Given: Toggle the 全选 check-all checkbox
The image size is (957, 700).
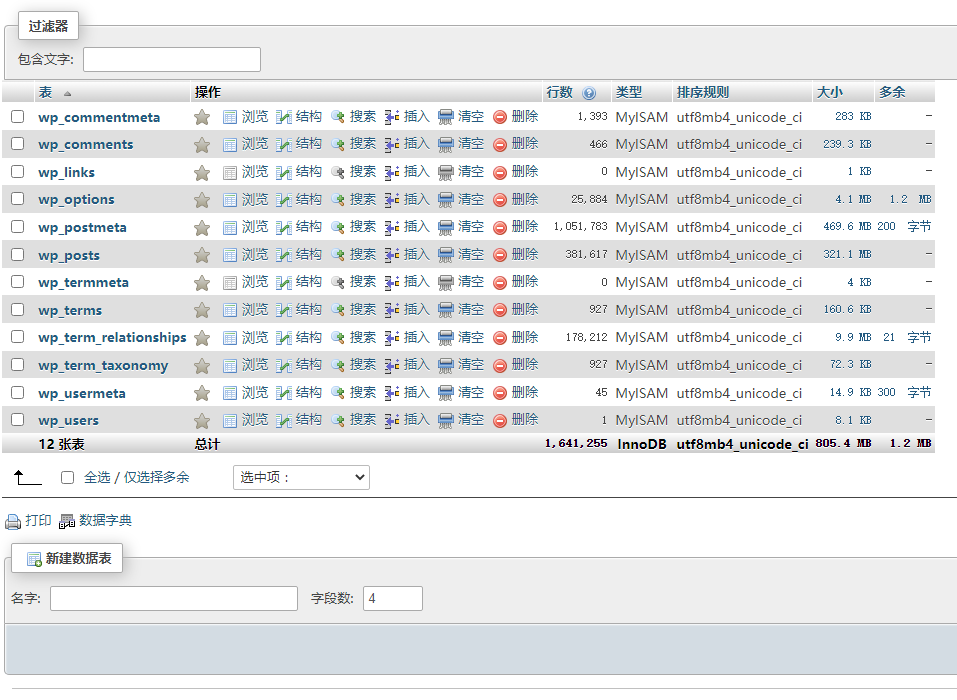Looking at the screenshot, I should tap(68, 478).
